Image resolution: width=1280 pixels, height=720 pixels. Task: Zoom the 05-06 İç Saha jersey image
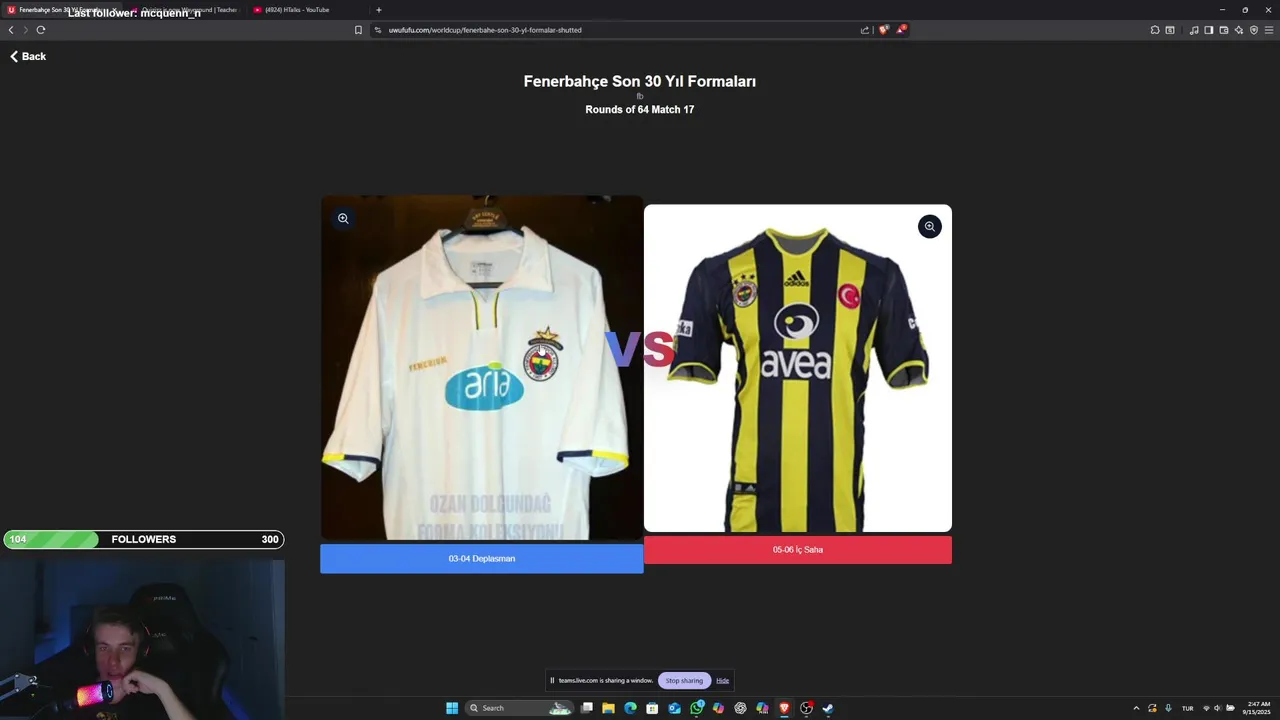[929, 227]
